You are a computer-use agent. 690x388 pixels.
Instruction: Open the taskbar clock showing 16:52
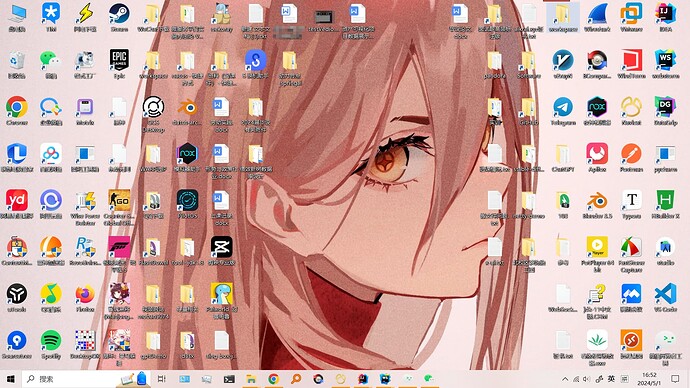pyautogui.click(x=650, y=379)
